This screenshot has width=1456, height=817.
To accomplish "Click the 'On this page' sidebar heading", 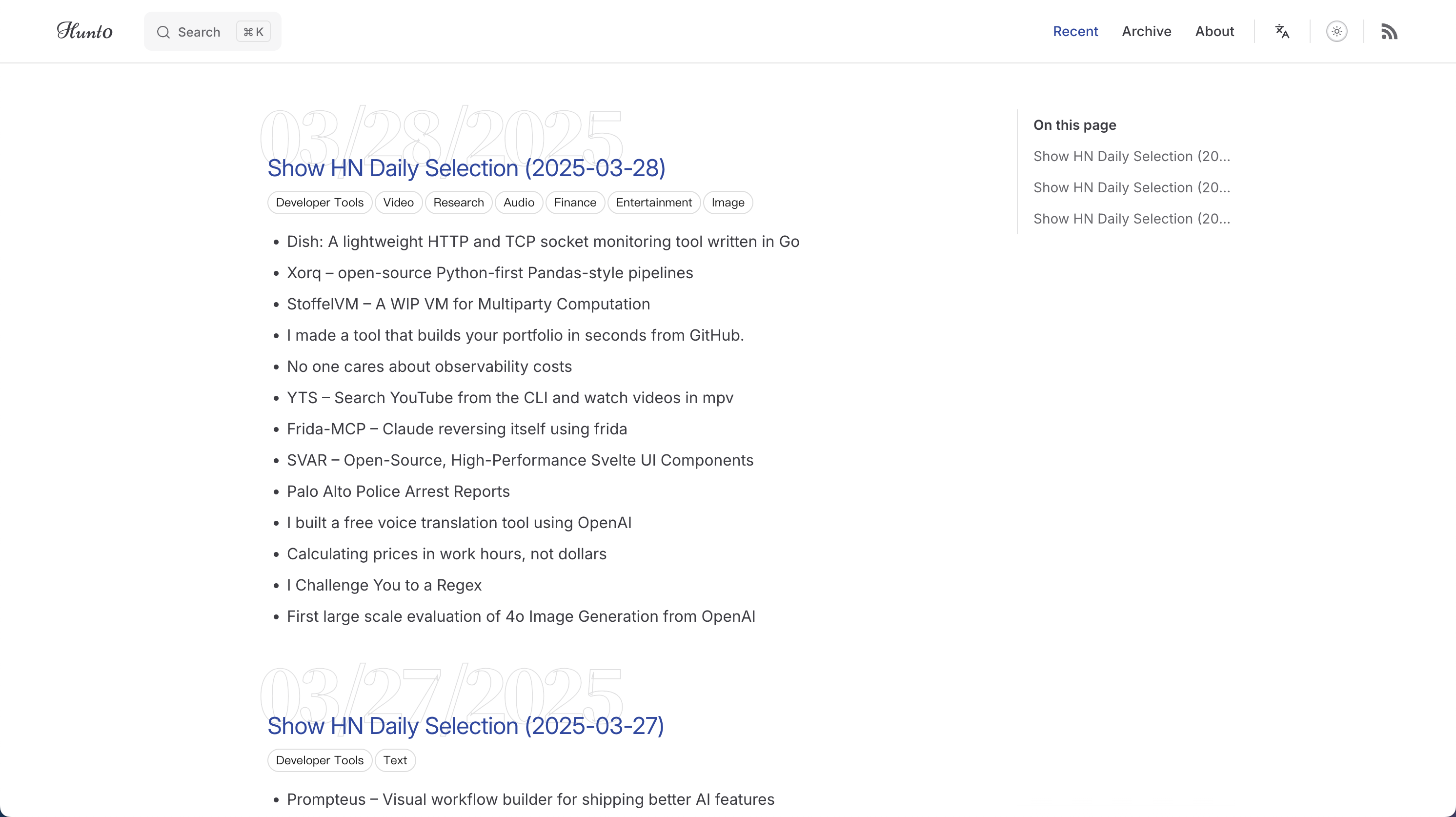I will tap(1074, 125).
